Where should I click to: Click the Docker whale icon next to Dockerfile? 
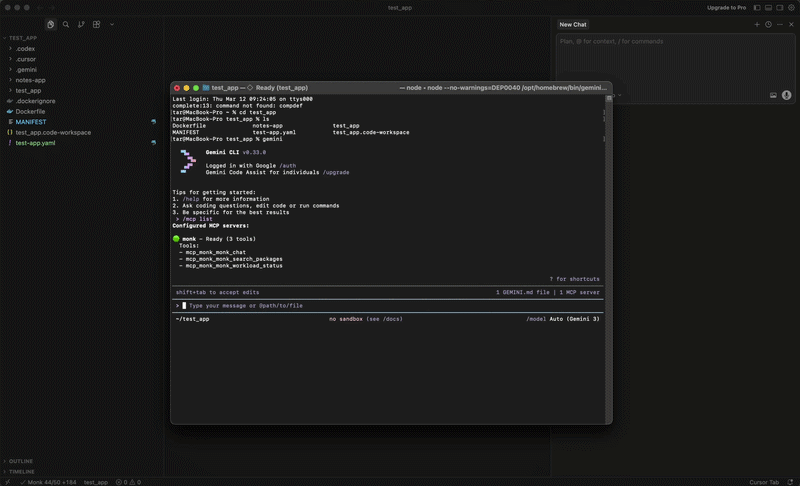[x=10, y=112]
